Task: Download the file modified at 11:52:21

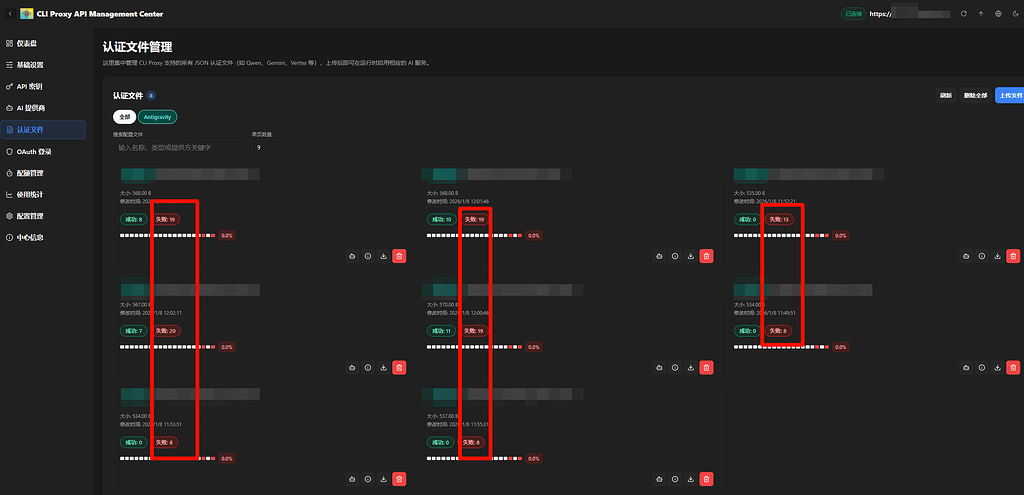Action: pyautogui.click(x=997, y=257)
